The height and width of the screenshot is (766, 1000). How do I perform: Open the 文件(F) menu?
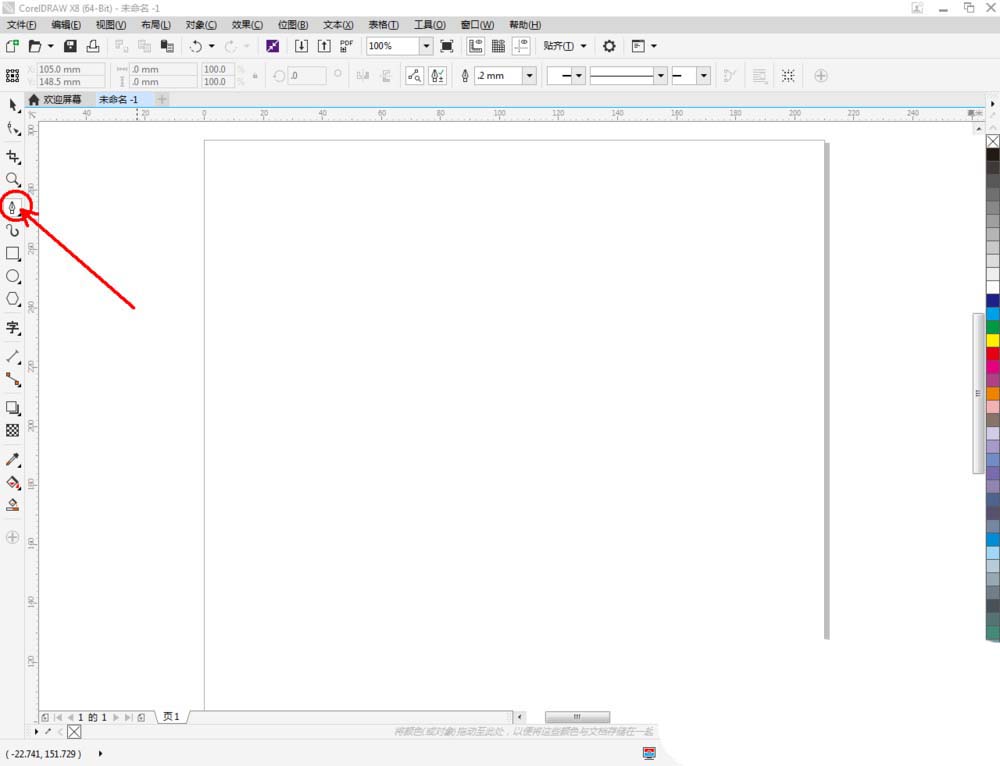pyautogui.click(x=21, y=24)
